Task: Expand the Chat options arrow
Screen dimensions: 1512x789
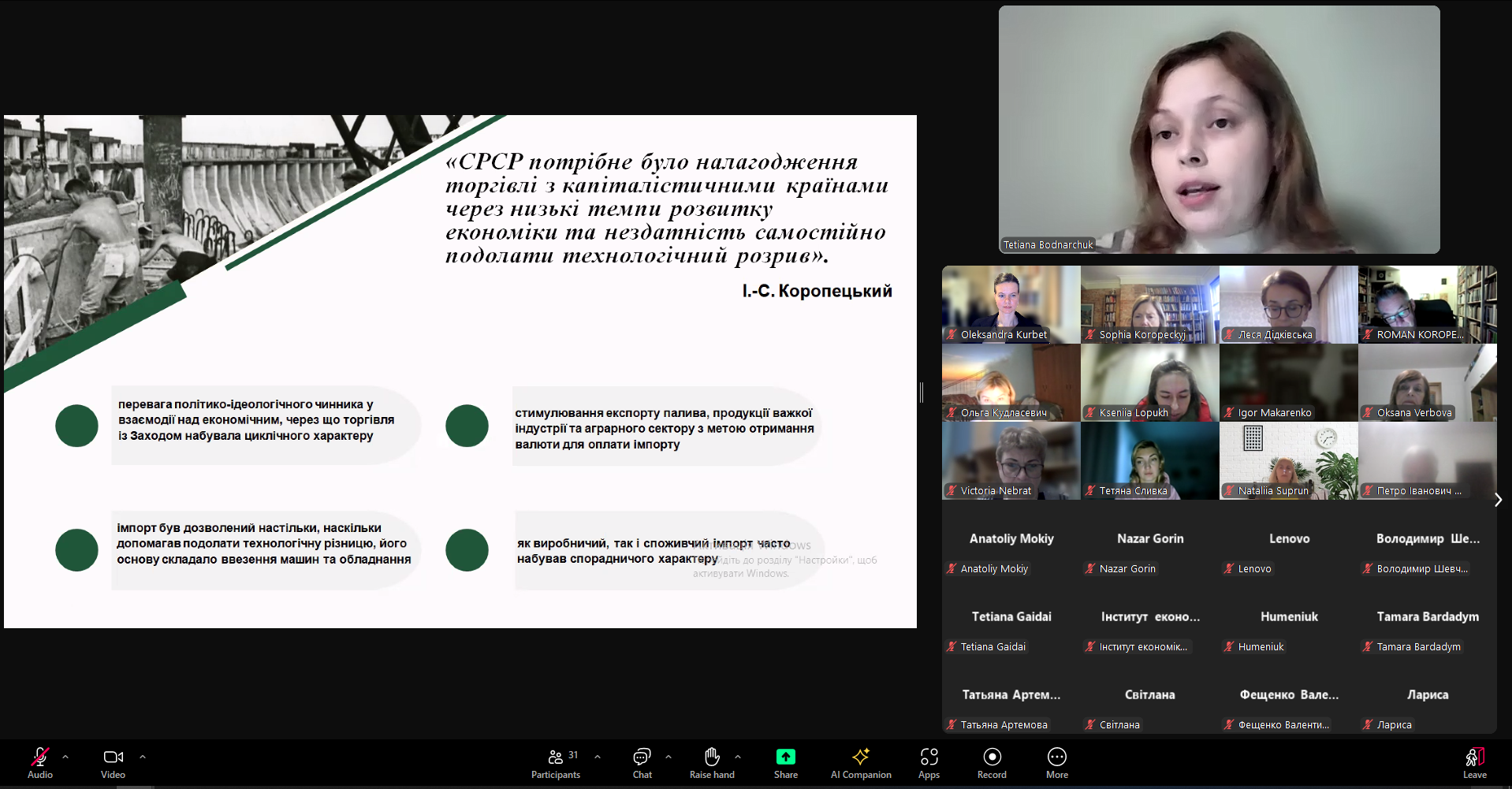Action: coord(668,757)
